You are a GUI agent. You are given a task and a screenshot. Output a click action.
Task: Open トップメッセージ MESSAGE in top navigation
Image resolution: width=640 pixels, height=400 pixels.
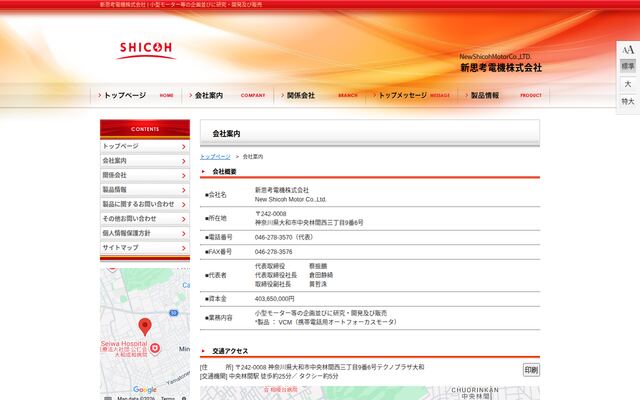pyautogui.click(x=411, y=96)
